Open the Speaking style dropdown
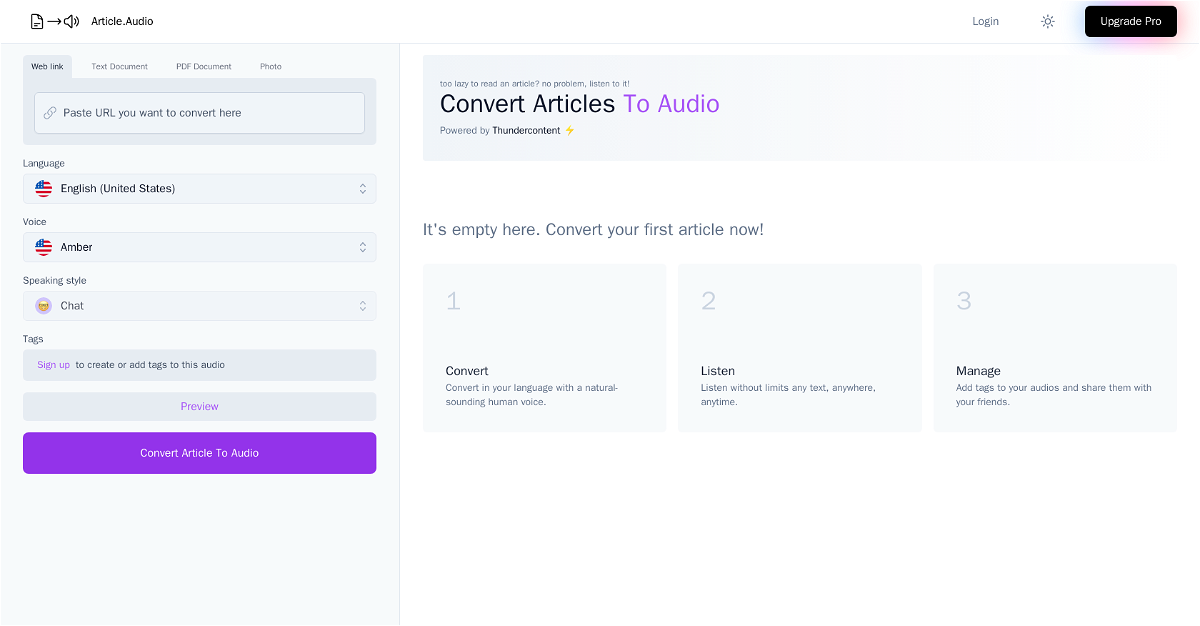 click(x=200, y=306)
